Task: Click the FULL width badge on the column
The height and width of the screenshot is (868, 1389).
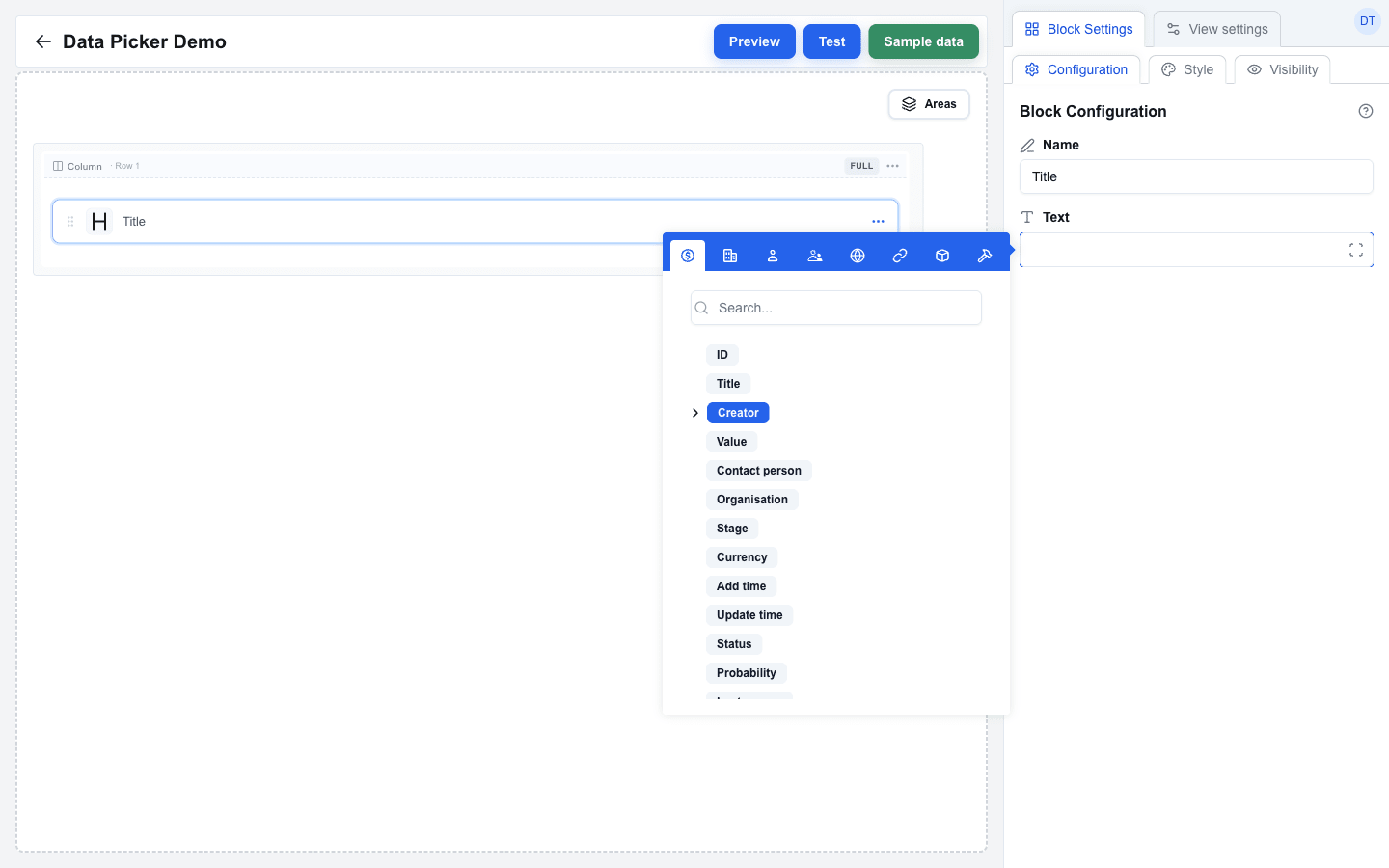Action: pyautogui.click(x=861, y=166)
